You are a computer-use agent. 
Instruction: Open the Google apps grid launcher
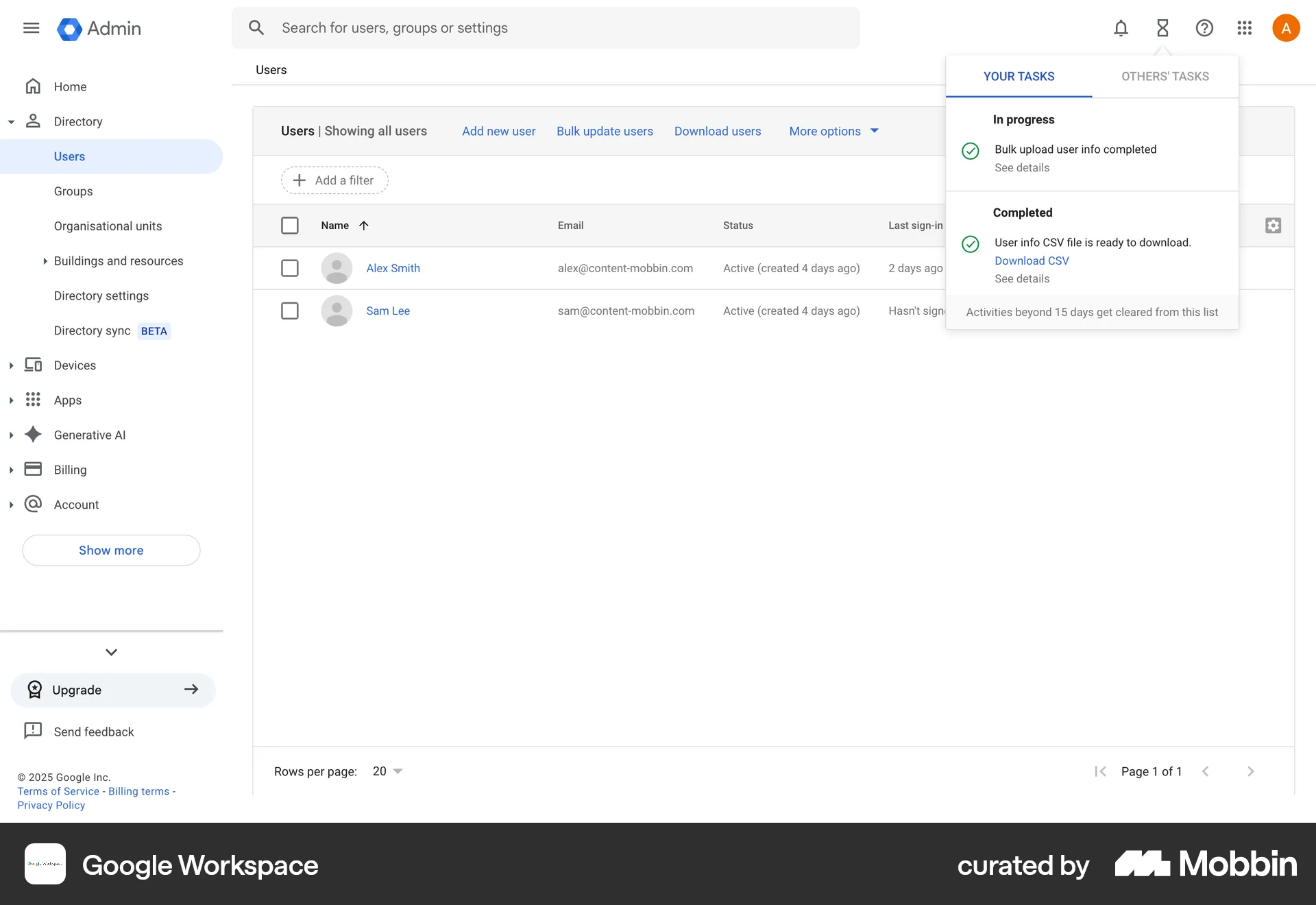(1245, 28)
